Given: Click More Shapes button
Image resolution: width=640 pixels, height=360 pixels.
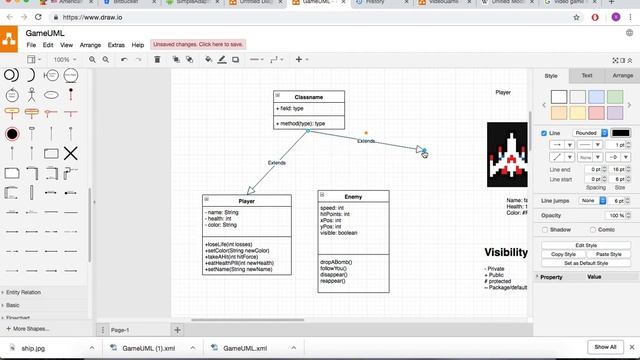Looking at the screenshot, I should pos(27,329).
